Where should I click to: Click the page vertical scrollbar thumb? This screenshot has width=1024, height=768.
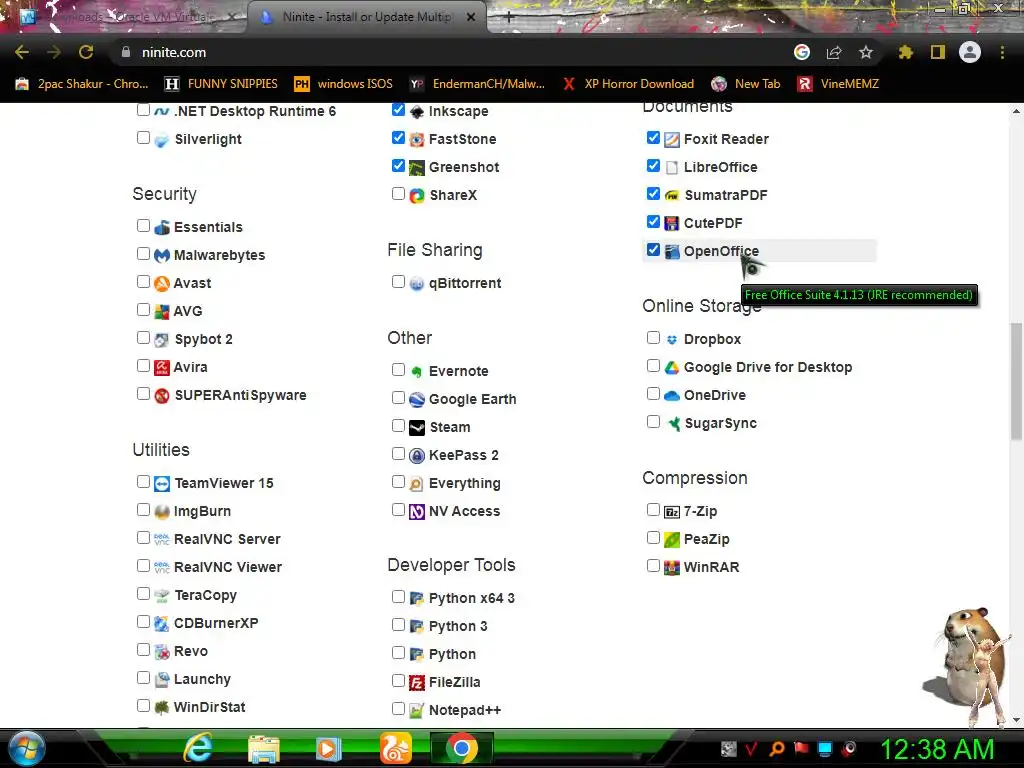point(1016,381)
